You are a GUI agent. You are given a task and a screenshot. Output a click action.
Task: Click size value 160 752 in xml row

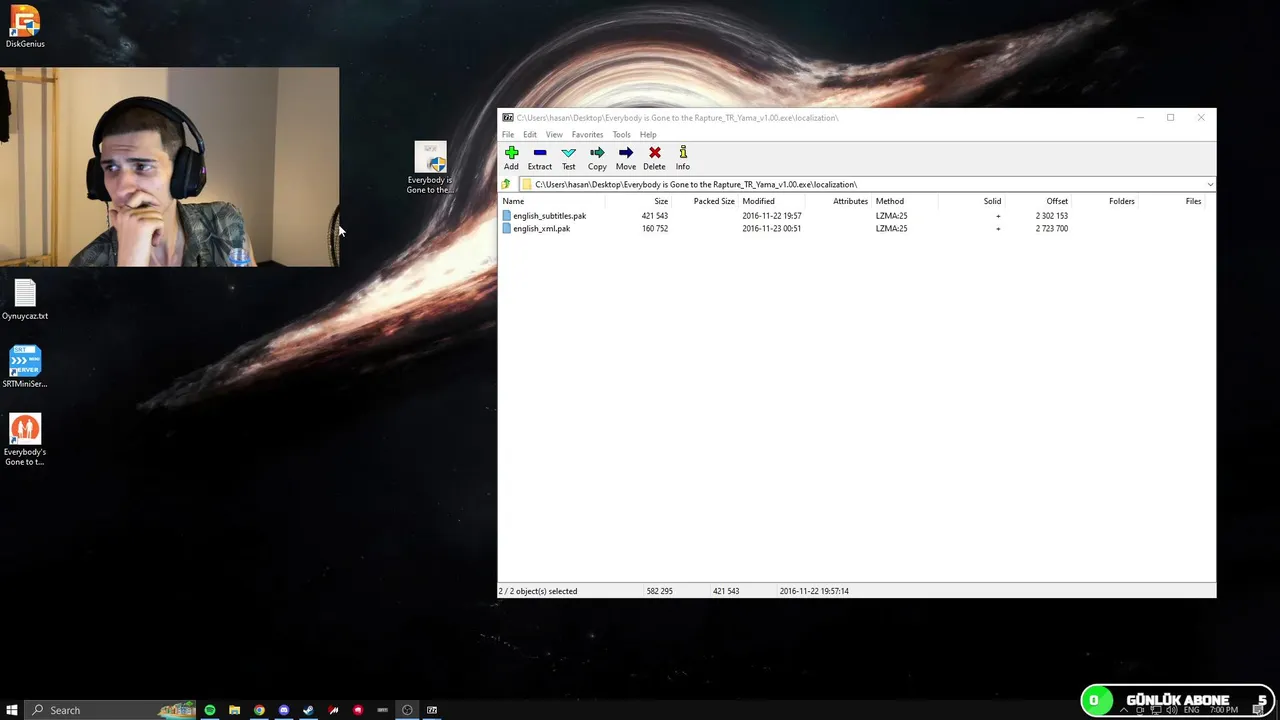654,229
